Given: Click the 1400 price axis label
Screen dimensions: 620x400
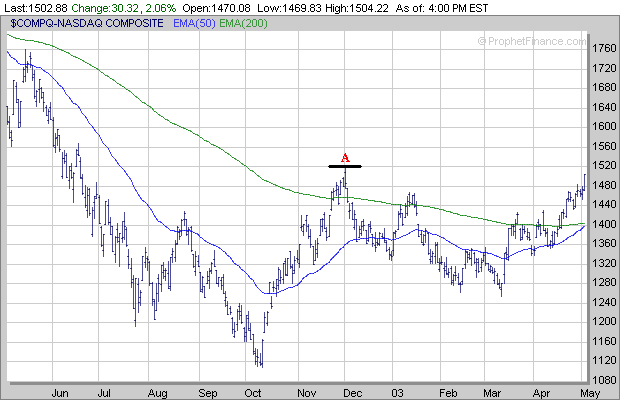Looking at the screenshot, I should point(604,224).
